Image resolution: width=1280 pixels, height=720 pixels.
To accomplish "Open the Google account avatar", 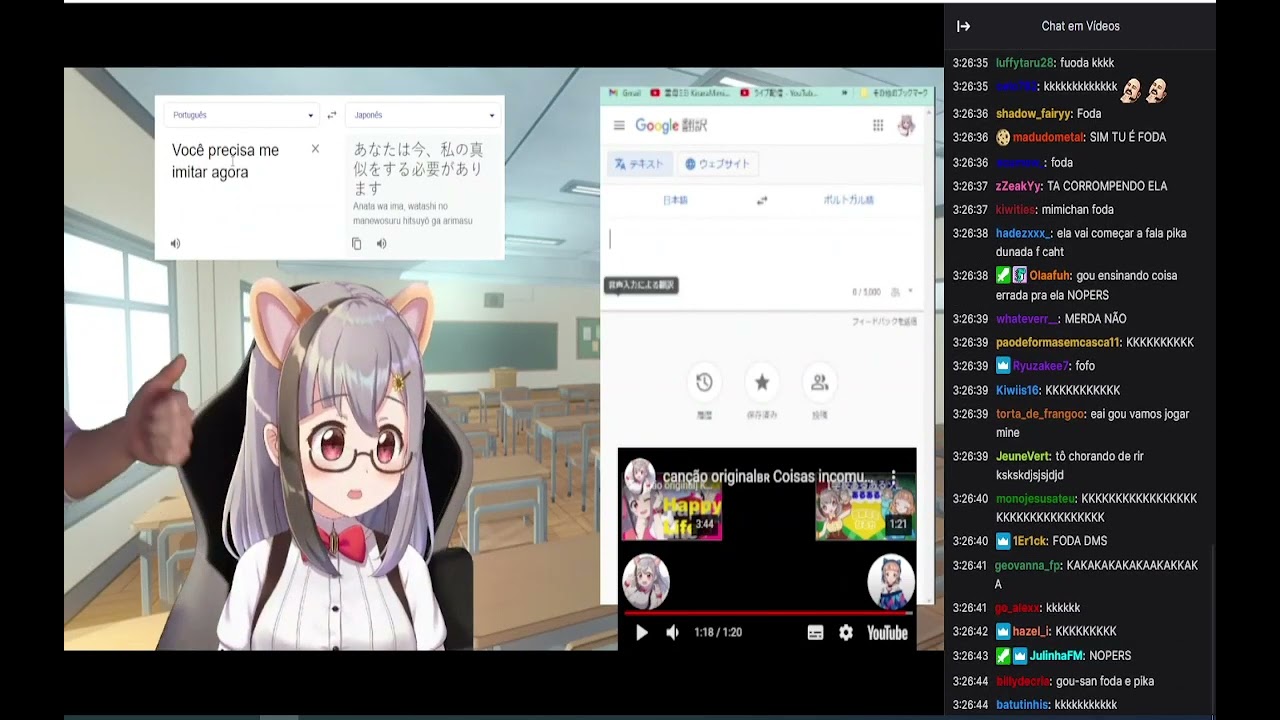I will tap(906, 125).
